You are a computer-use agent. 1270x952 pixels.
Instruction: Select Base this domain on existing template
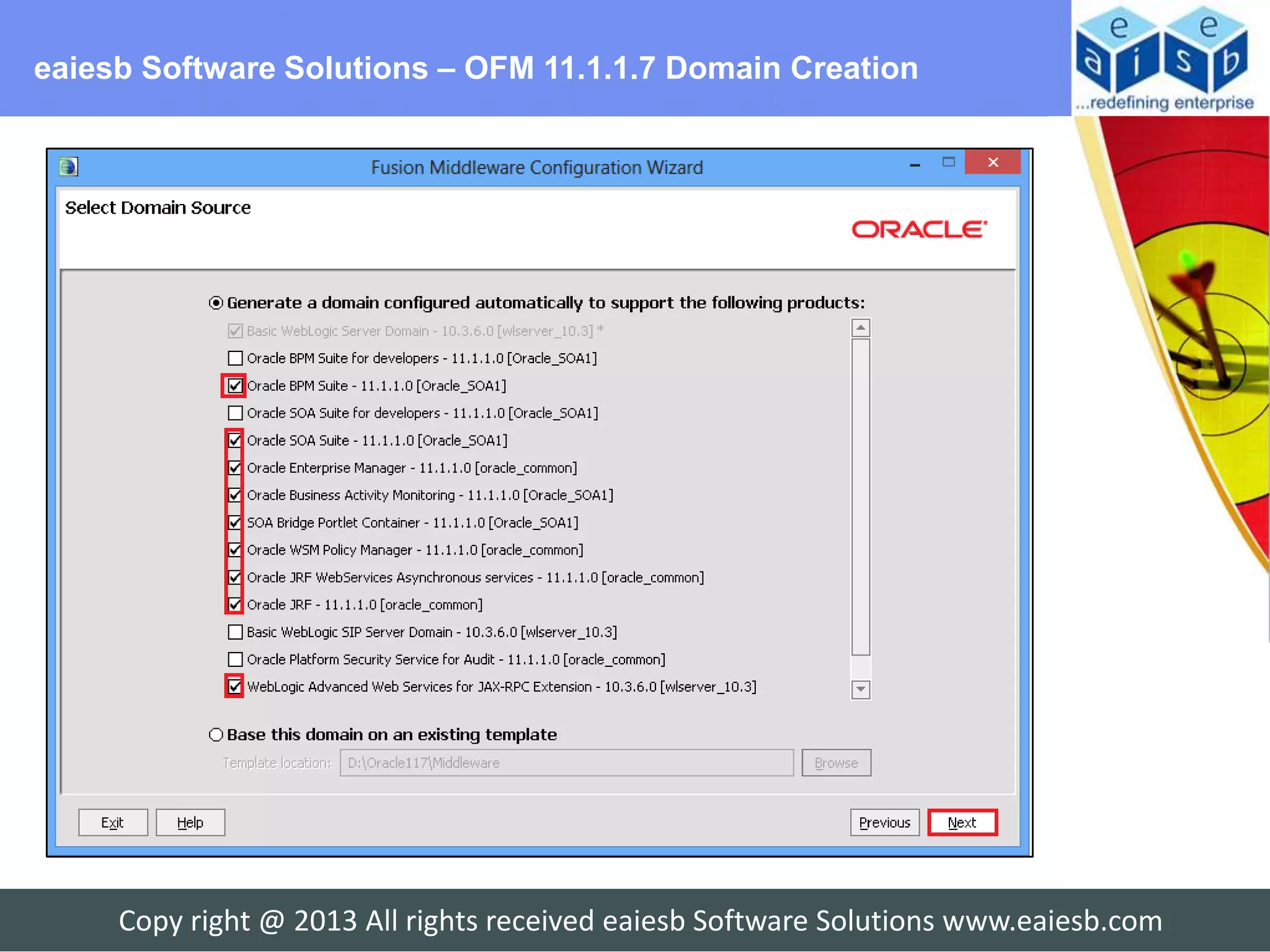[x=216, y=735]
